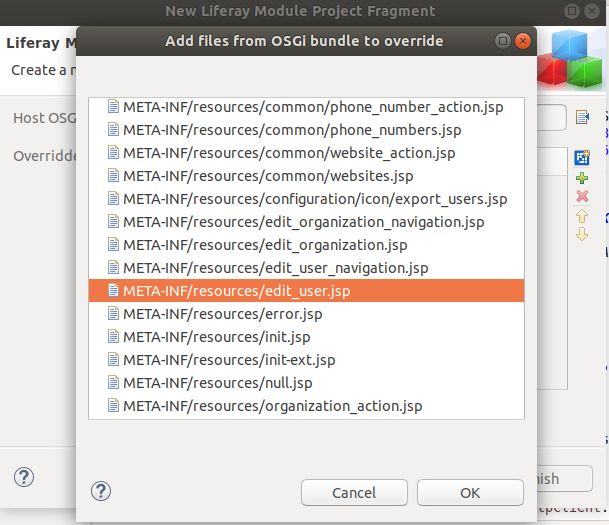609x525 pixels.
Task: Select META-INF/resources/edit_user.jsp
Action: pyautogui.click(x=306, y=291)
